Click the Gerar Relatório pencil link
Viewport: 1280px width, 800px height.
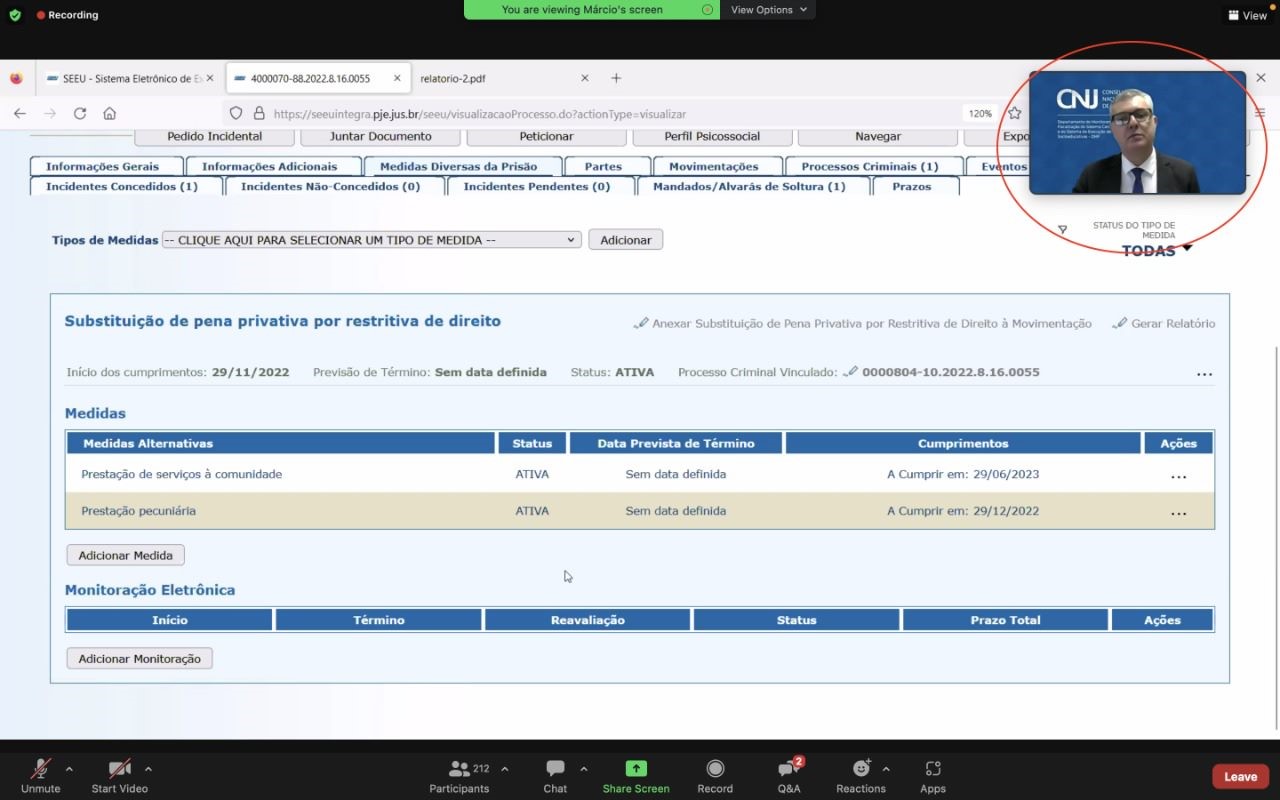(1164, 324)
